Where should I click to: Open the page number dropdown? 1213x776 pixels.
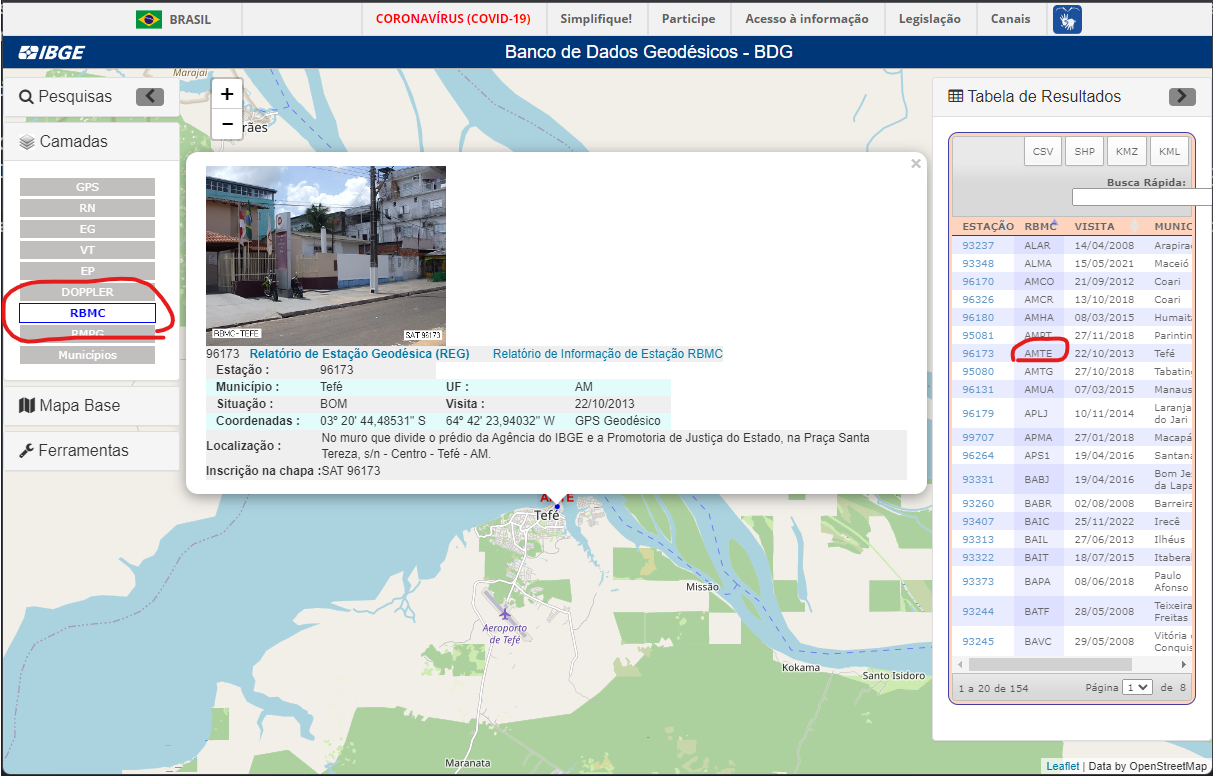[1137, 688]
